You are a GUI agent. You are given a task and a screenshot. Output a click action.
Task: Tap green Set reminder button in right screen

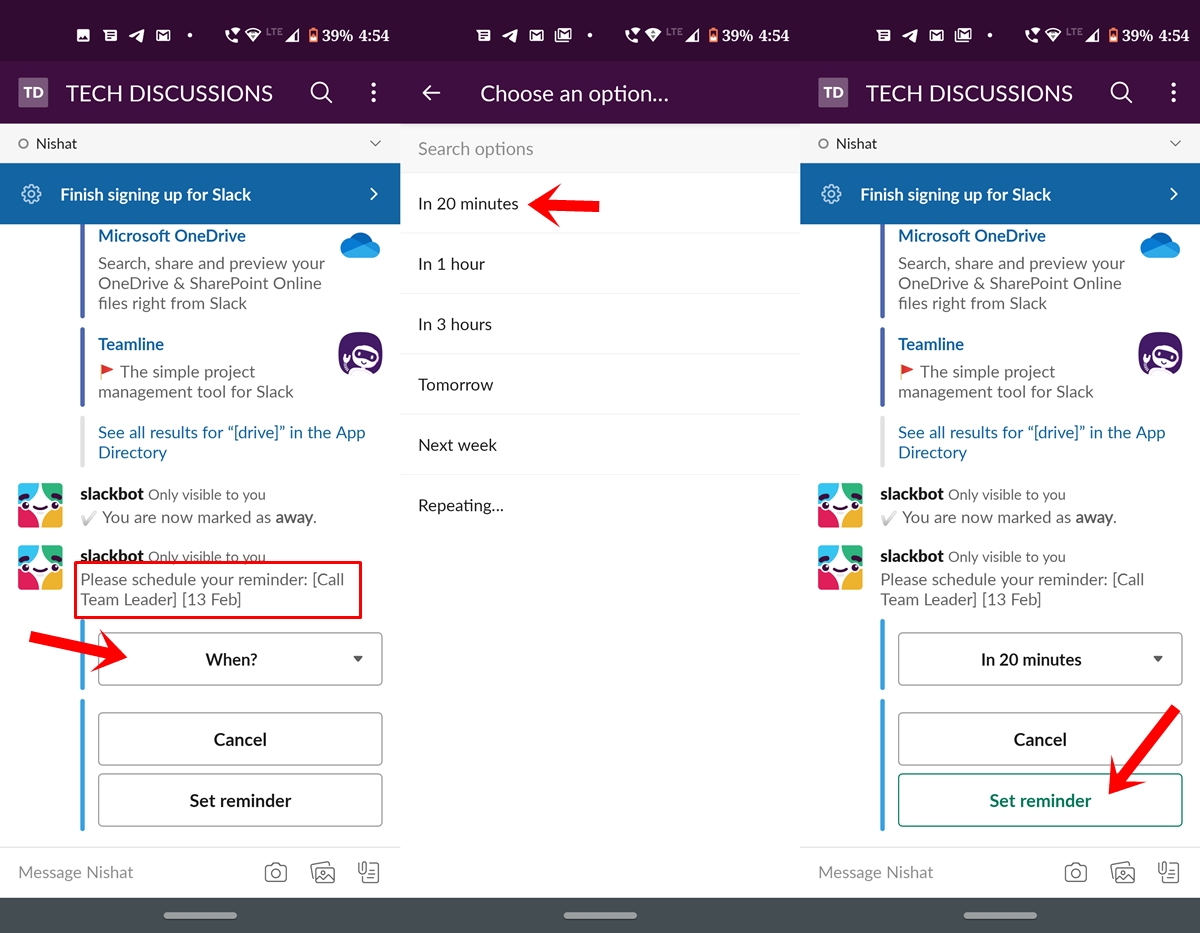(1040, 800)
